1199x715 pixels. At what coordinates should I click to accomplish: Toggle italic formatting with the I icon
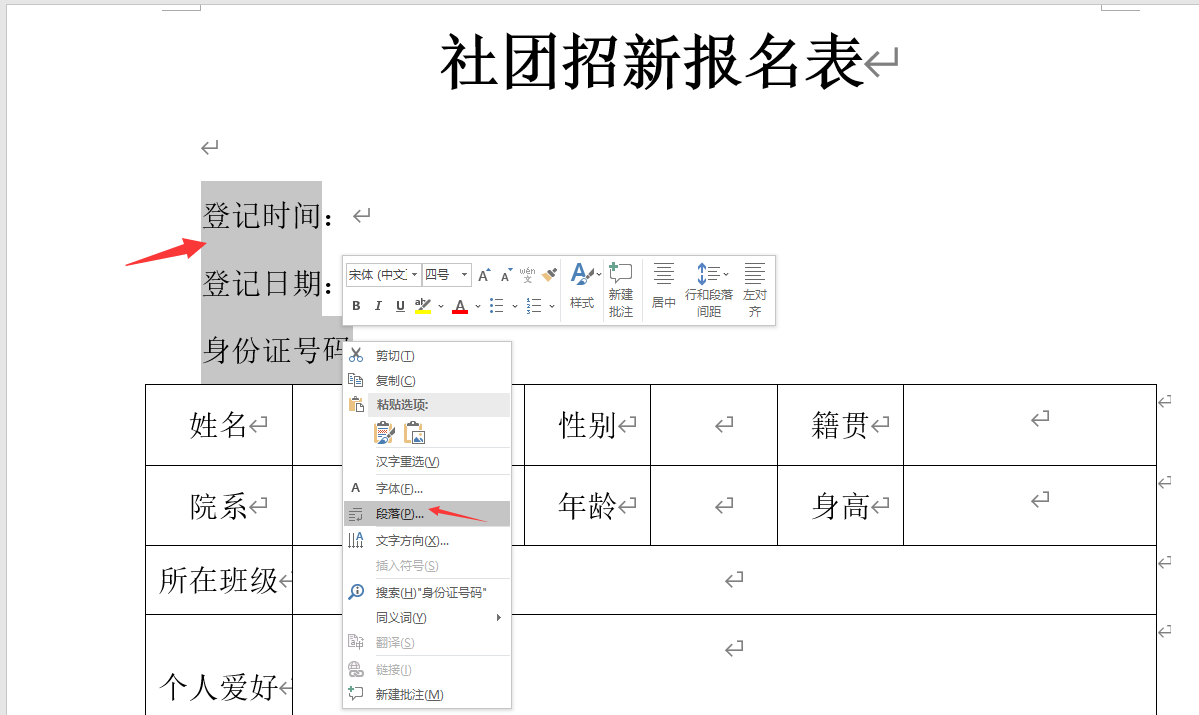click(x=378, y=304)
